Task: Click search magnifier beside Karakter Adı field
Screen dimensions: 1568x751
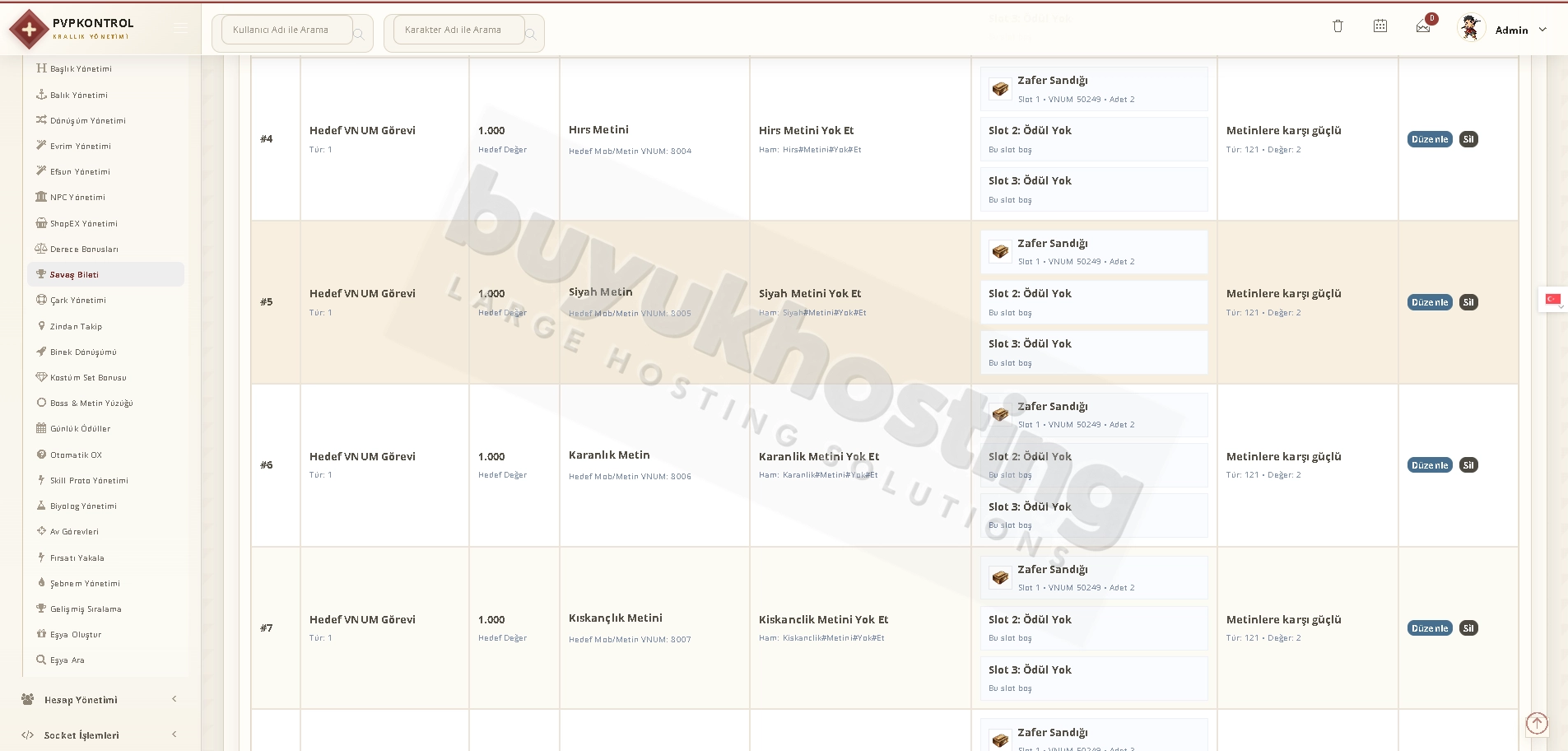Action: point(531,34)
